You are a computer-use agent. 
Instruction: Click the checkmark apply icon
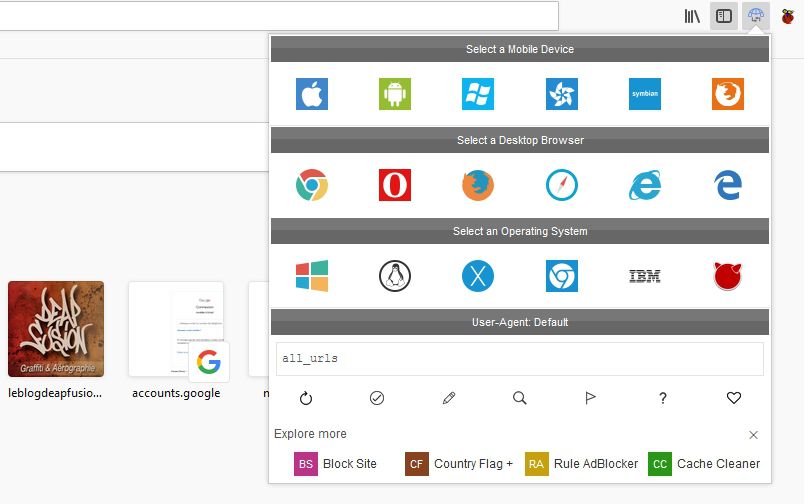pyautogui.click(x=377, y=398)
